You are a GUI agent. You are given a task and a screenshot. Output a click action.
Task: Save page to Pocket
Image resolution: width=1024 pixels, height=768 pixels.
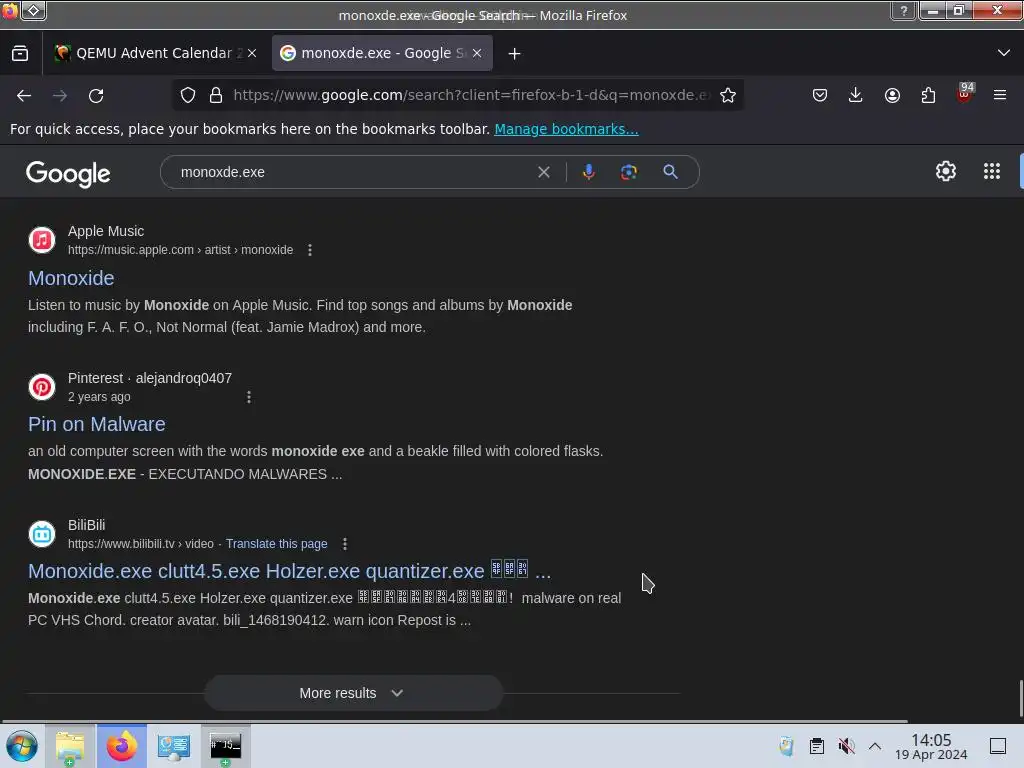tap(820, 95)
